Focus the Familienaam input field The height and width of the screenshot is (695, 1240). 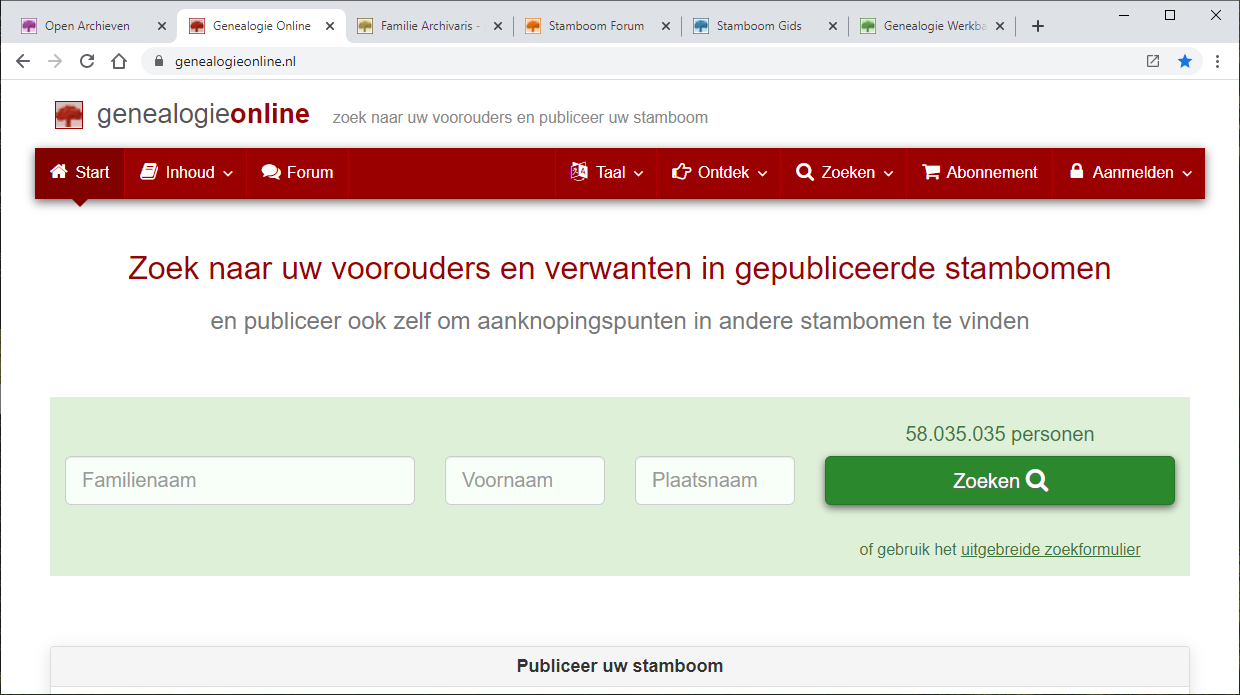click(x=240, y=480)
